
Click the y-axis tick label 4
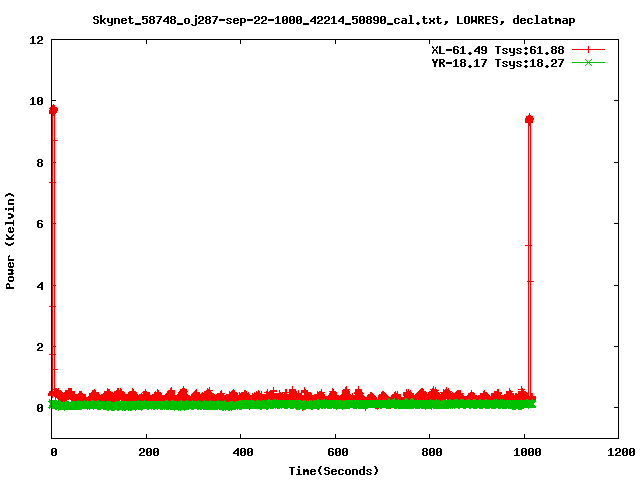click(x=40, y=286)
